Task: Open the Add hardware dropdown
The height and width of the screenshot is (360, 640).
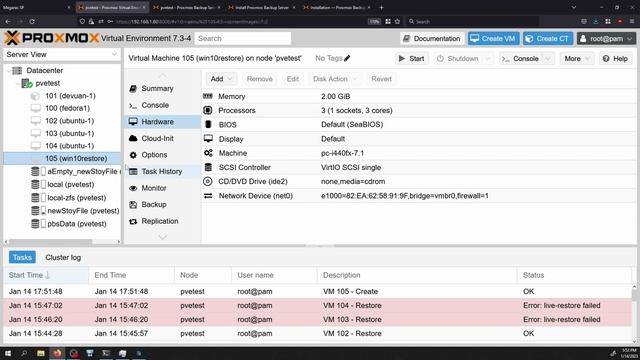Action: click(x=221, y=79)
